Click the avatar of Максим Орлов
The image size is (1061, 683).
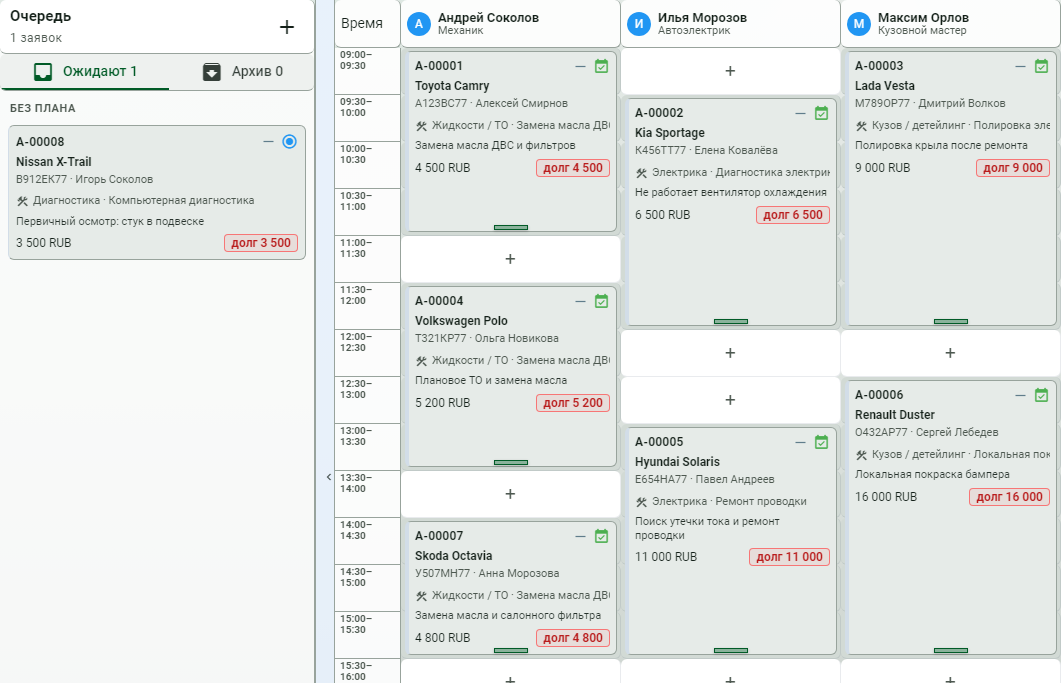859,24
